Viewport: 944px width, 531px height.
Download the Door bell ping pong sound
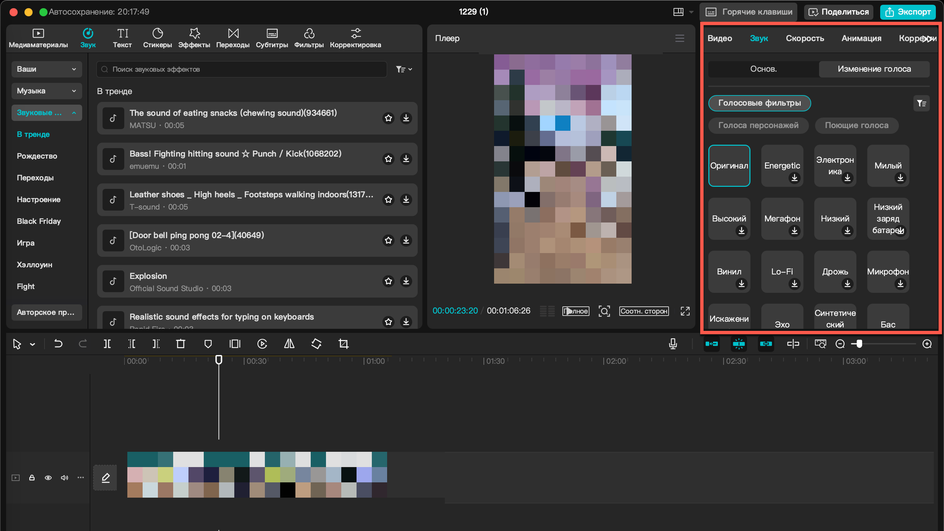click(x=406, y=240)
